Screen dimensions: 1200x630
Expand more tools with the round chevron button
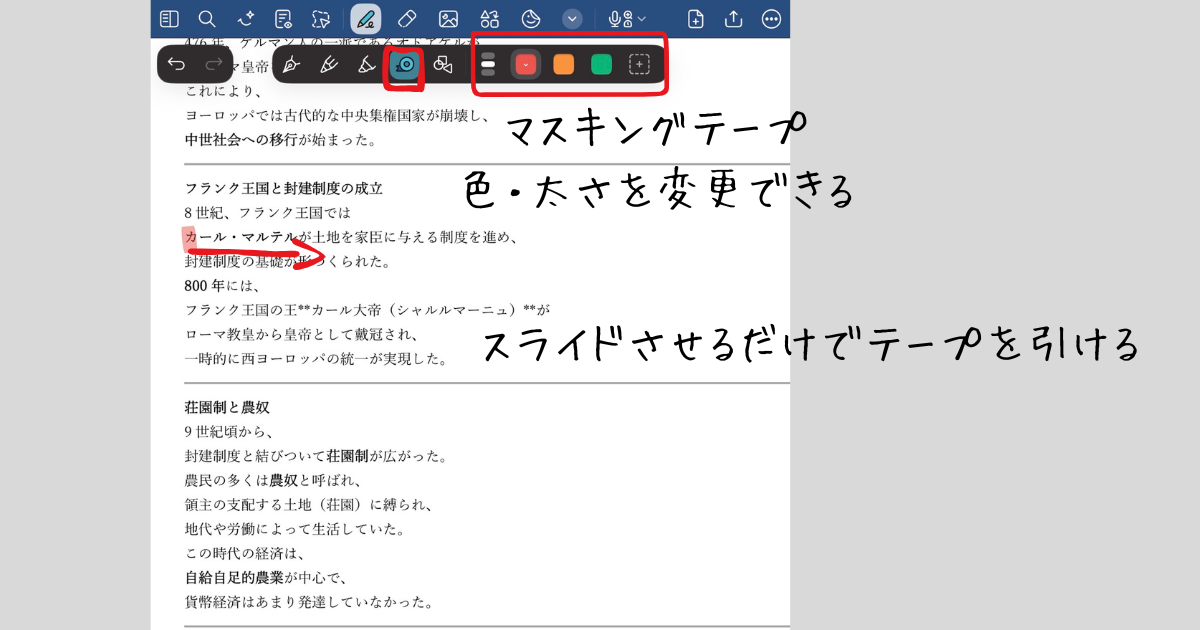point(572,19)
